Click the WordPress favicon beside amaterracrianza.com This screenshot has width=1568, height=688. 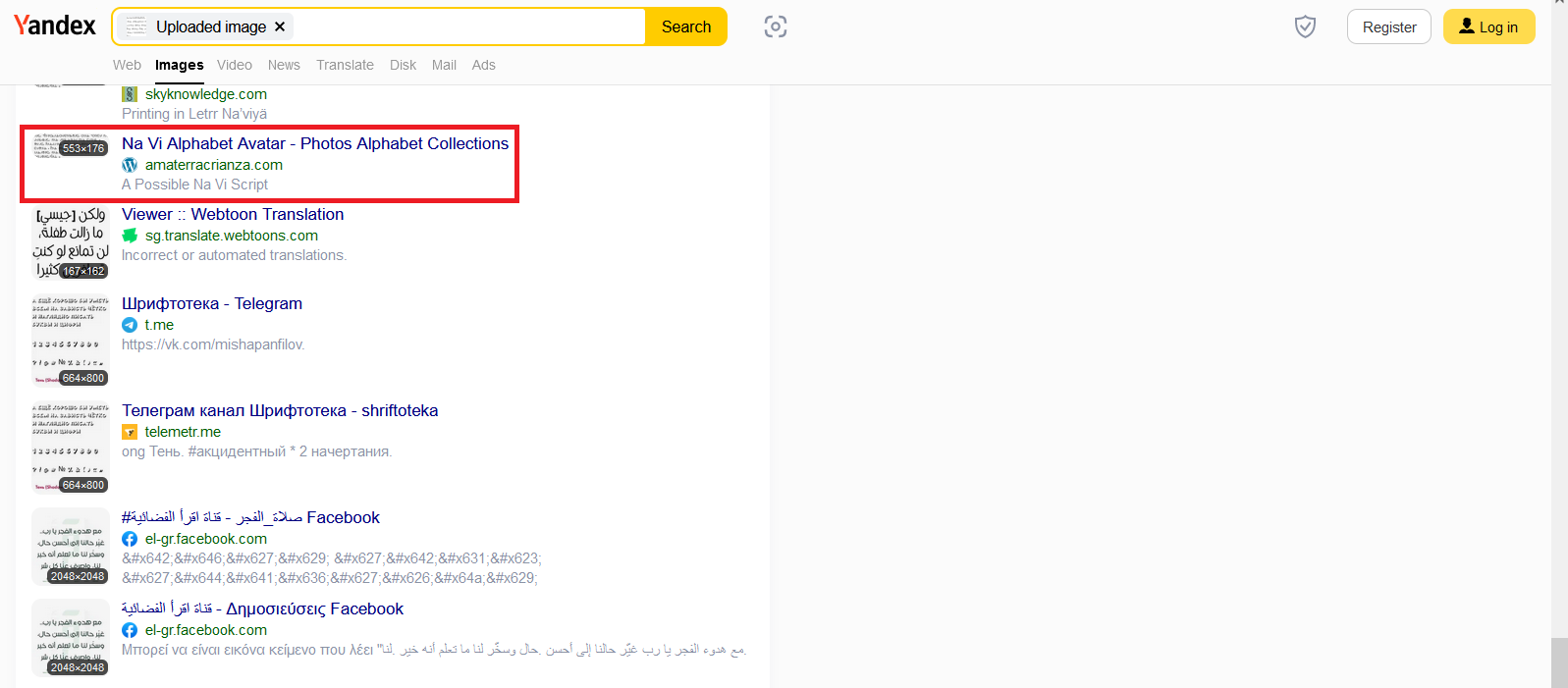(x=130, y=165)
